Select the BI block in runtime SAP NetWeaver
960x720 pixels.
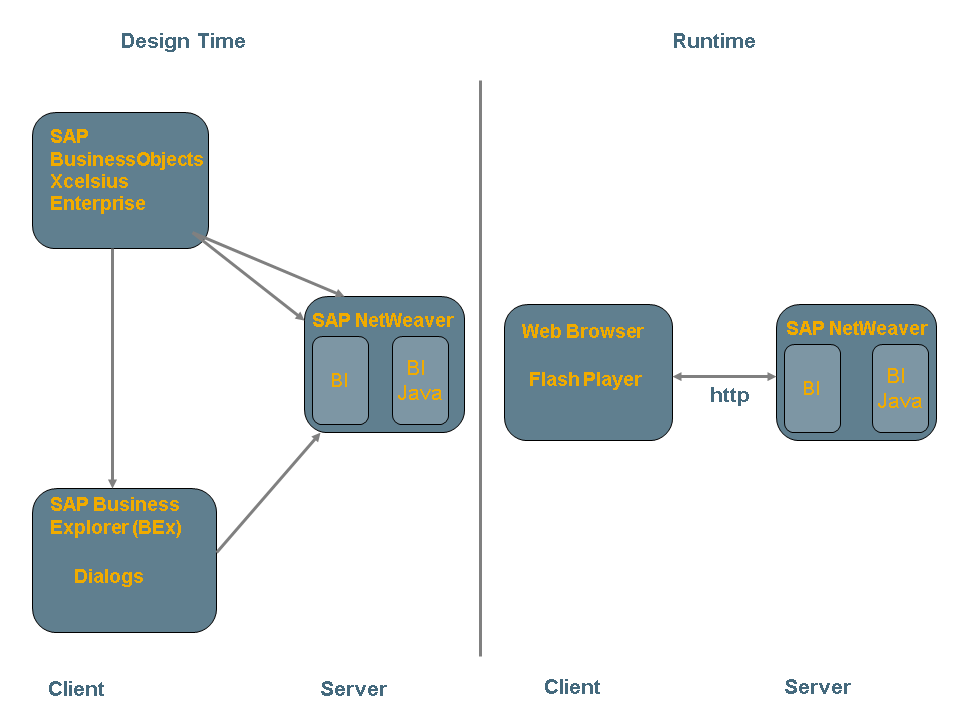[812, 389]
